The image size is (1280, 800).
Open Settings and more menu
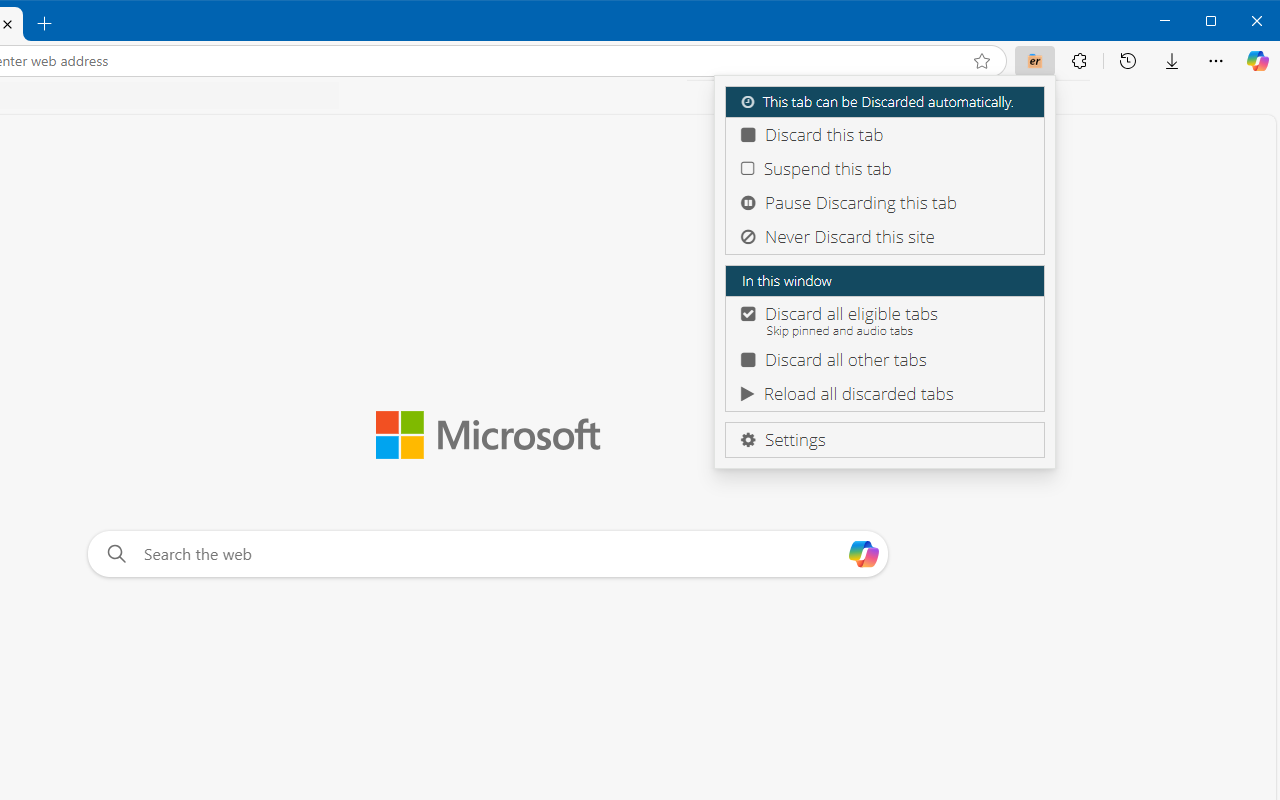click(1216, 61)
